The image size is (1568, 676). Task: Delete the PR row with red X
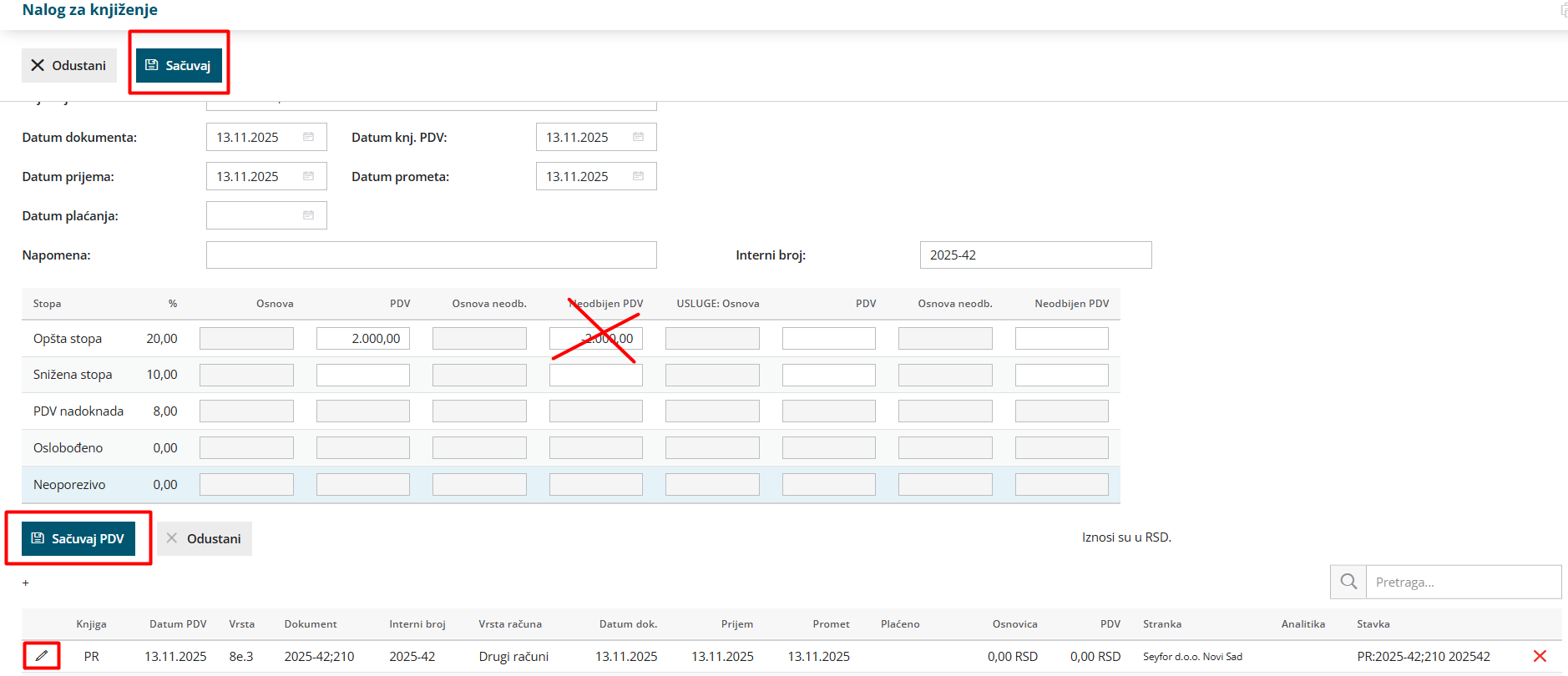pos(1540,656)
